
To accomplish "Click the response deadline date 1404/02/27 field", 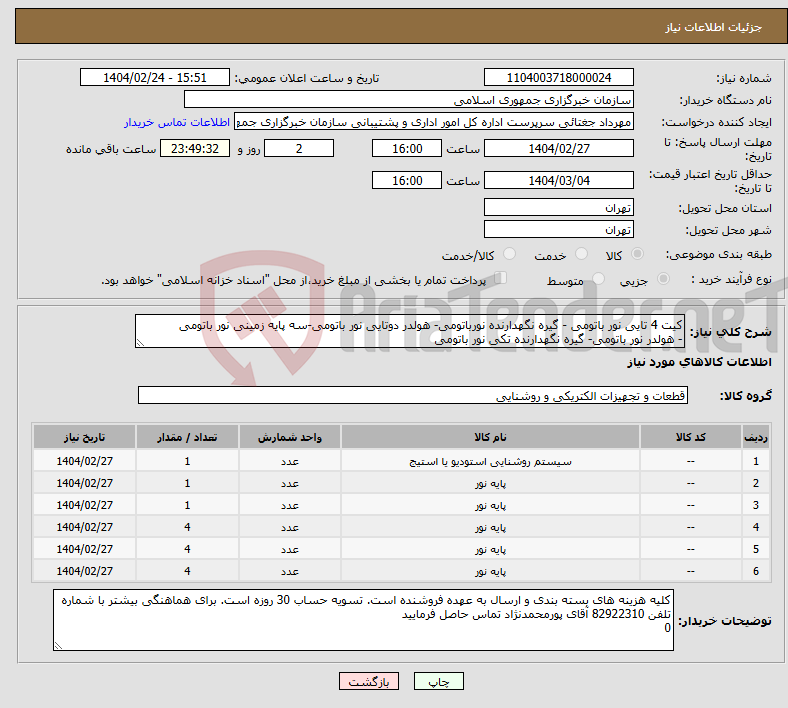I will [x=558, y=148].
